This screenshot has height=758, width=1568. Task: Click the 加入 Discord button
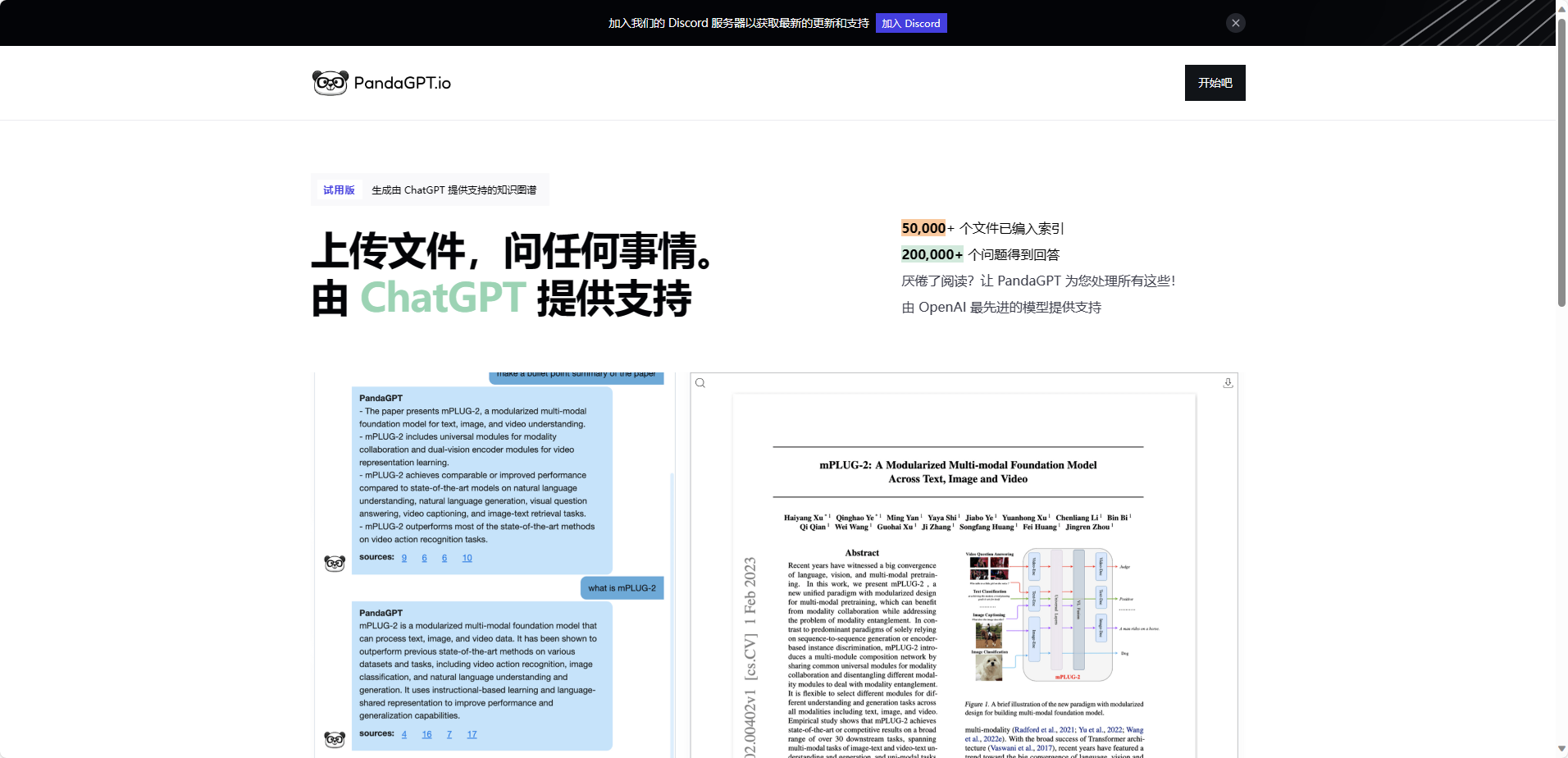coord(911,23)
